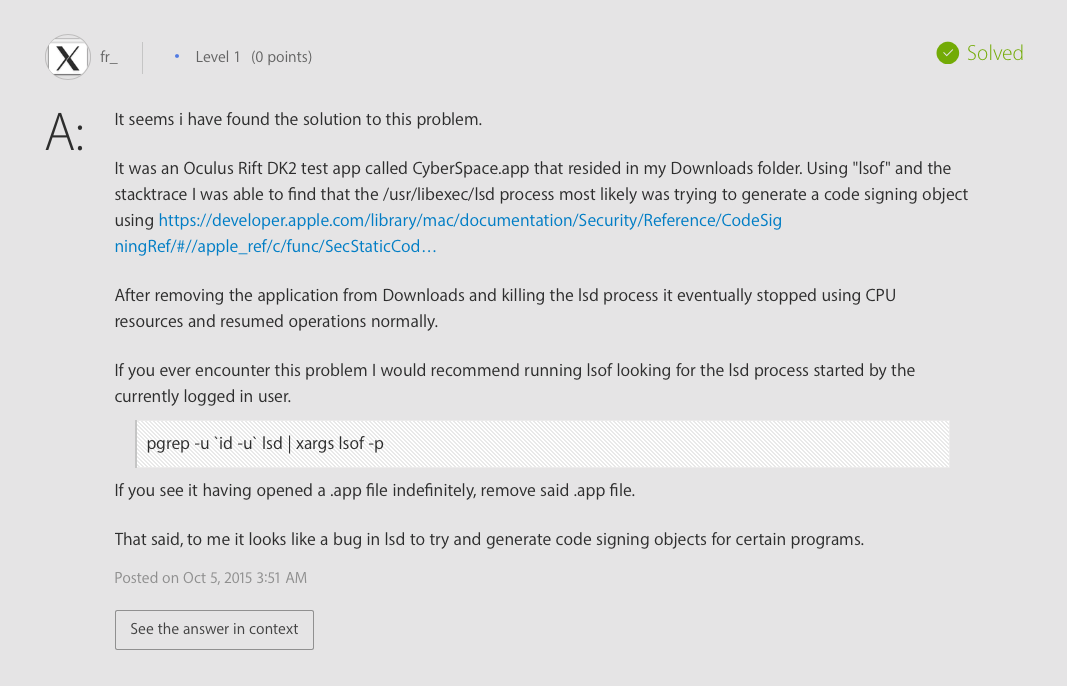This screenshot has width=1067, height=686.
Task: Click the "Level 1" user rank text
Action: click(x=218, y=57)
